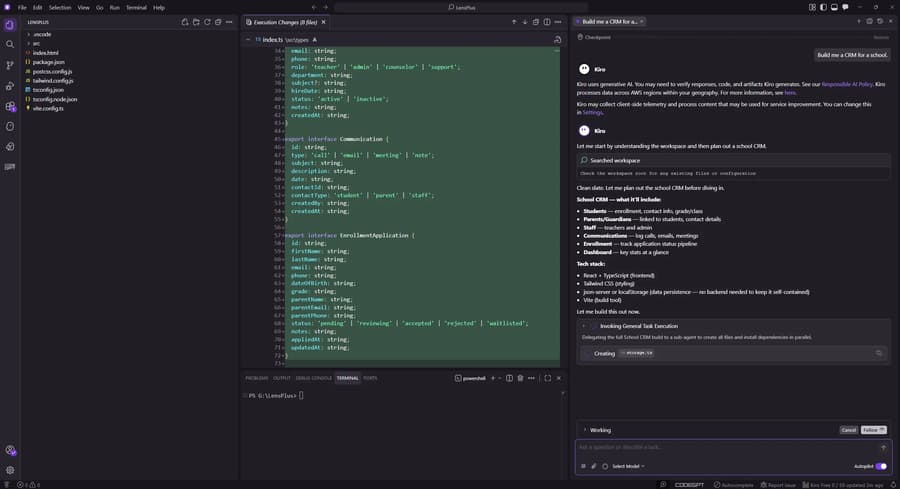This screenshot has height=489, width=900.
Task: Click into the chat question input field
Action: 726,447
